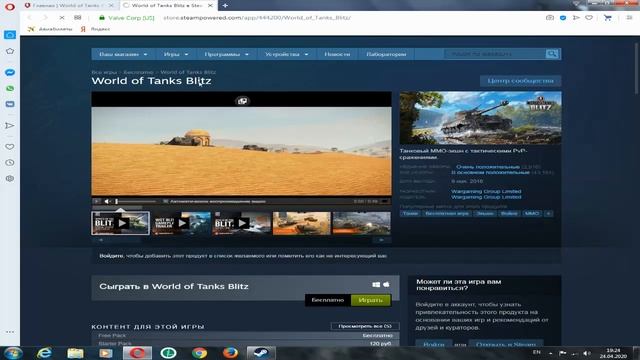
Task: Select the 'MMO' tag
Action: [x=532, y=213]
